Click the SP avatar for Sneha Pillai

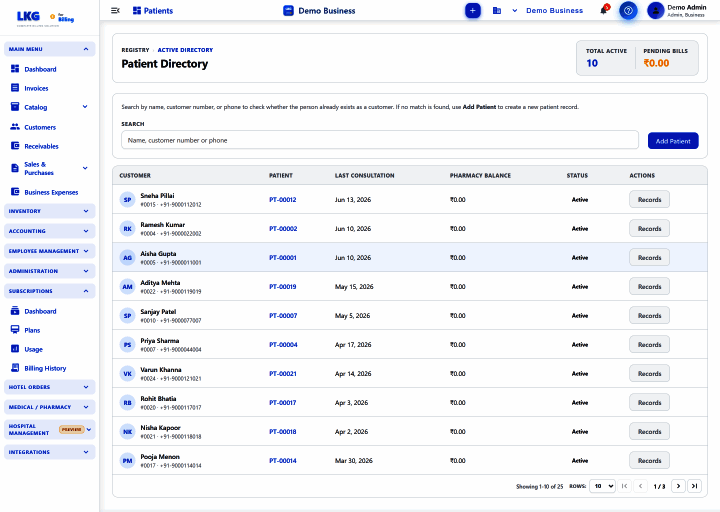coord(127,200)
